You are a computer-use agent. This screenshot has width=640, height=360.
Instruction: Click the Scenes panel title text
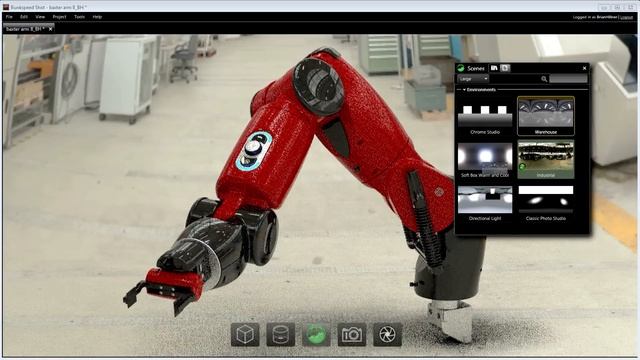point(476,68)
